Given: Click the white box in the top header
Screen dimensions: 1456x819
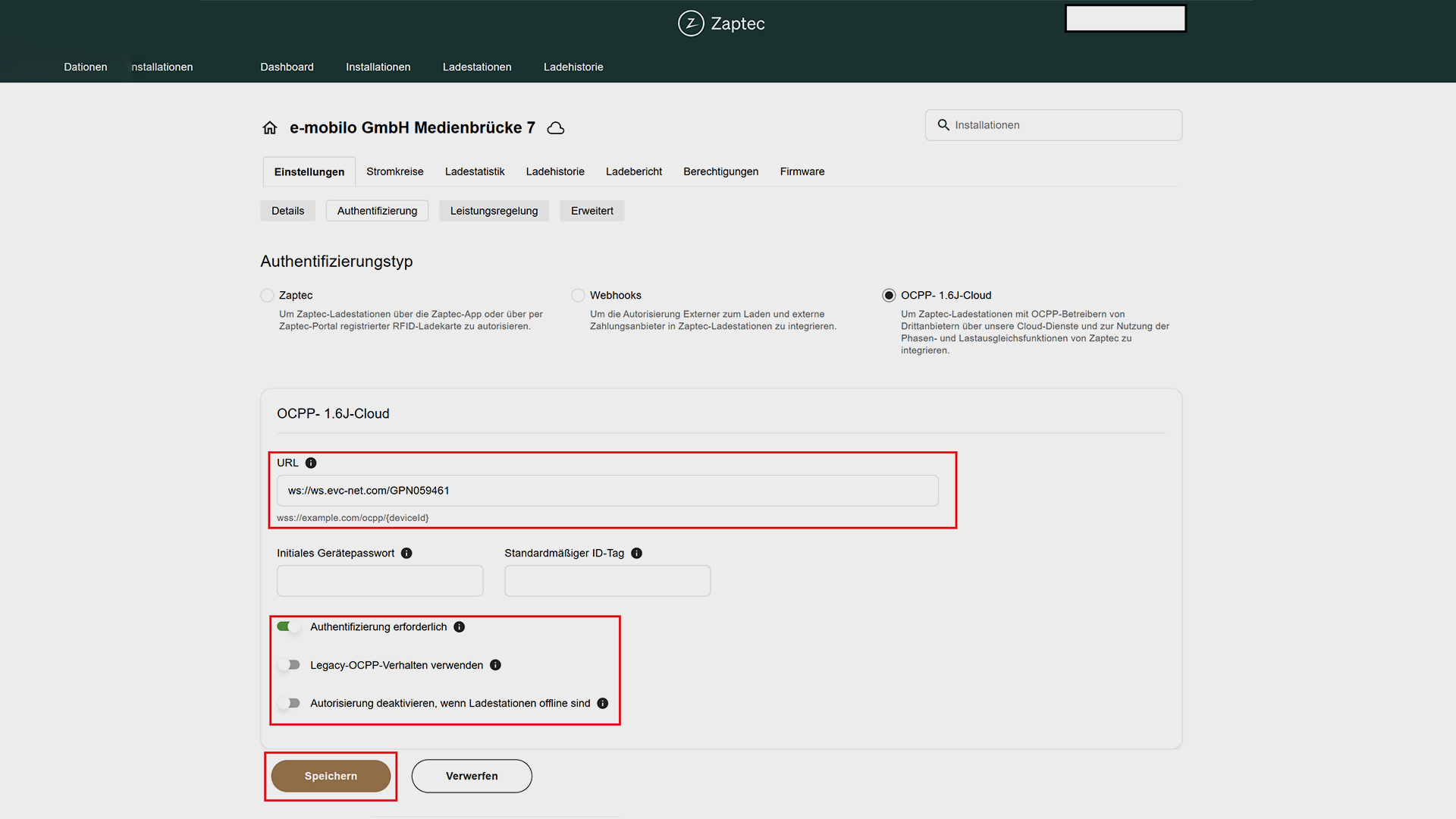Looking at the screenshot, I should (x=1125, y=18).
